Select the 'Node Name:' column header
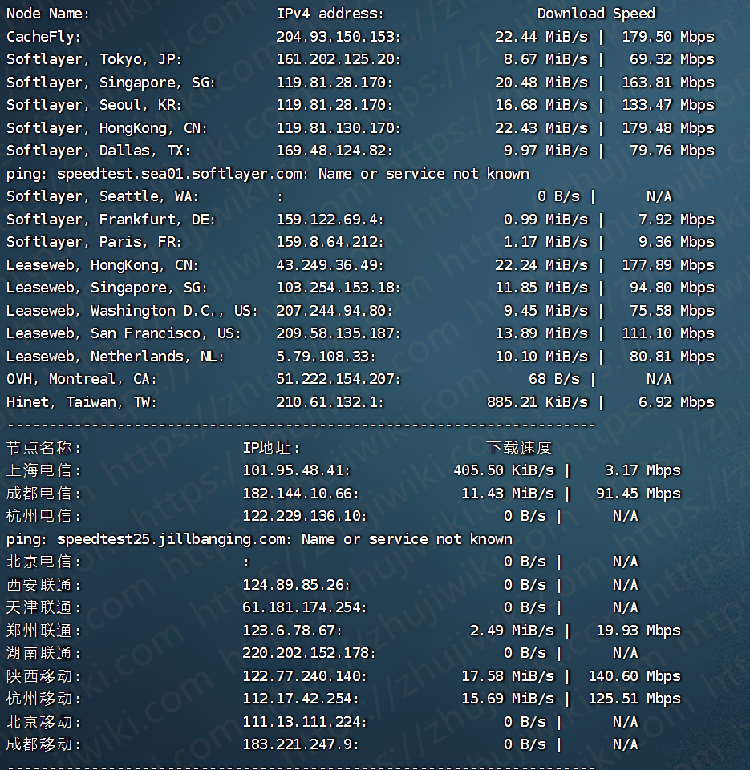Screen dimensions: 750x770 point(48,13)
